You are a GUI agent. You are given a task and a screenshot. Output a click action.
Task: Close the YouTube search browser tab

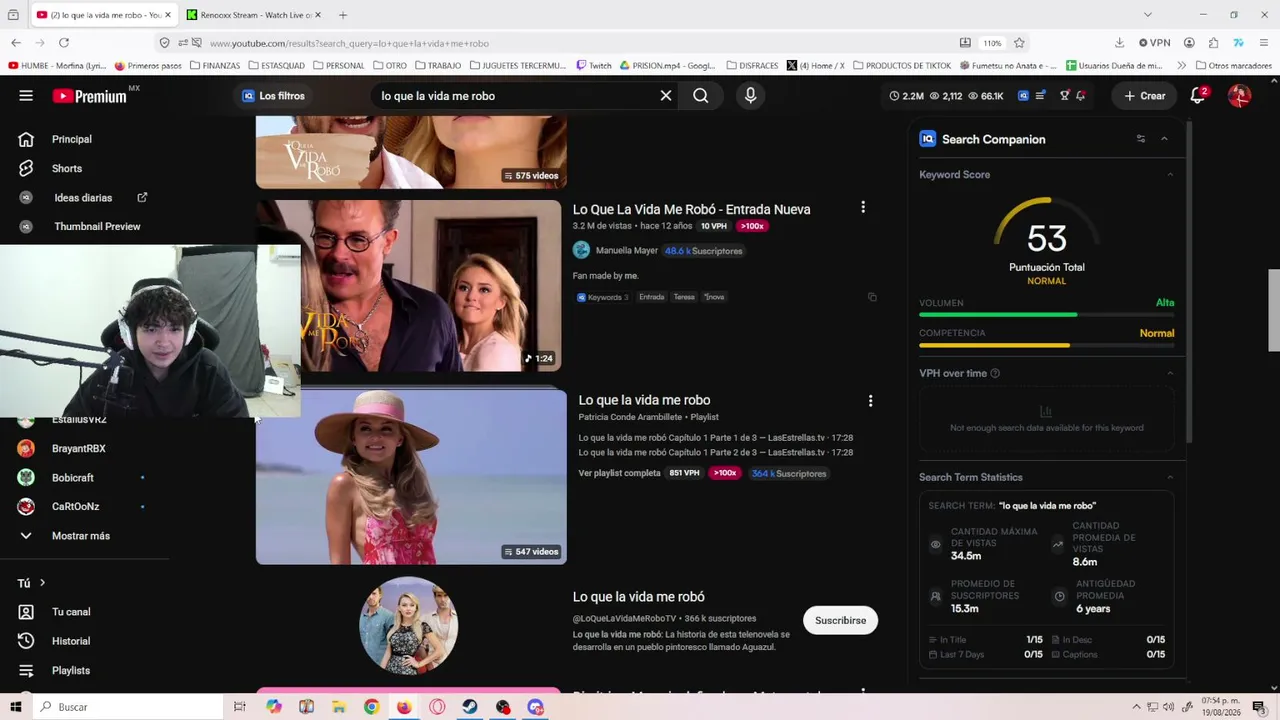pyautogui.click(x=168, y=15)
